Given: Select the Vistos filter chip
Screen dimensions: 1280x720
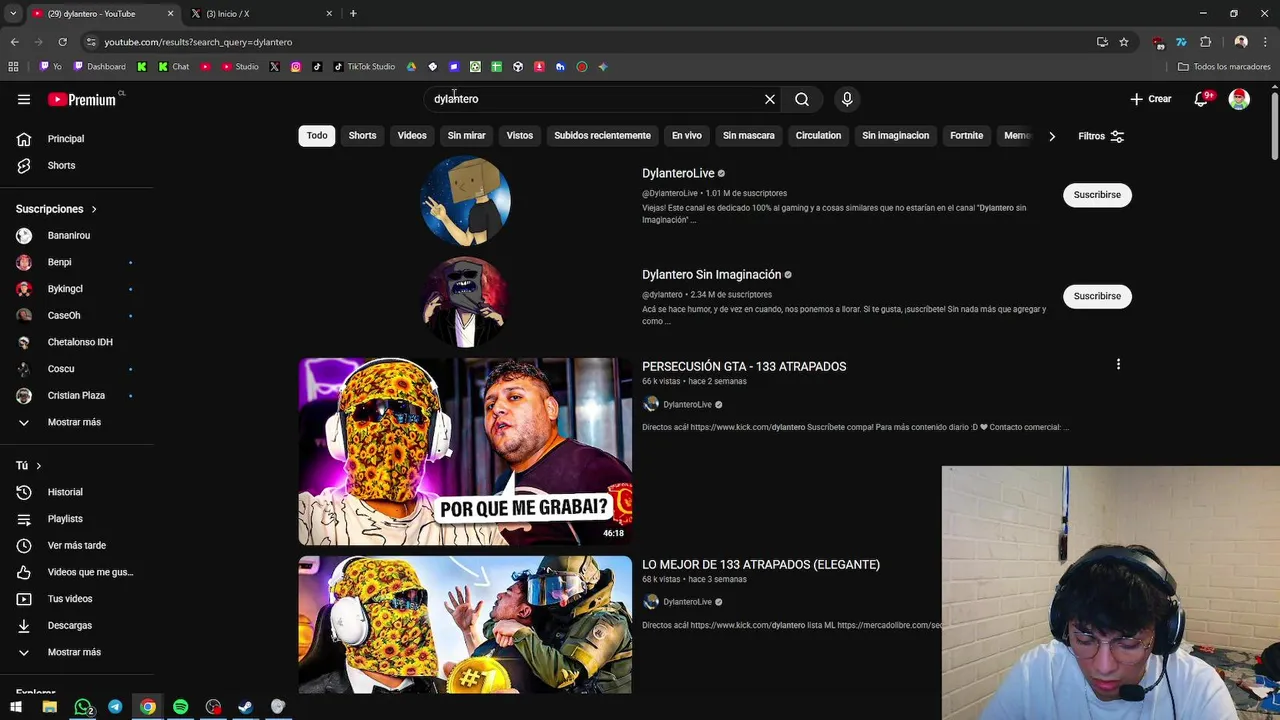Looking at the screenshot, I should pyautogui.click(x=520, y=136).
